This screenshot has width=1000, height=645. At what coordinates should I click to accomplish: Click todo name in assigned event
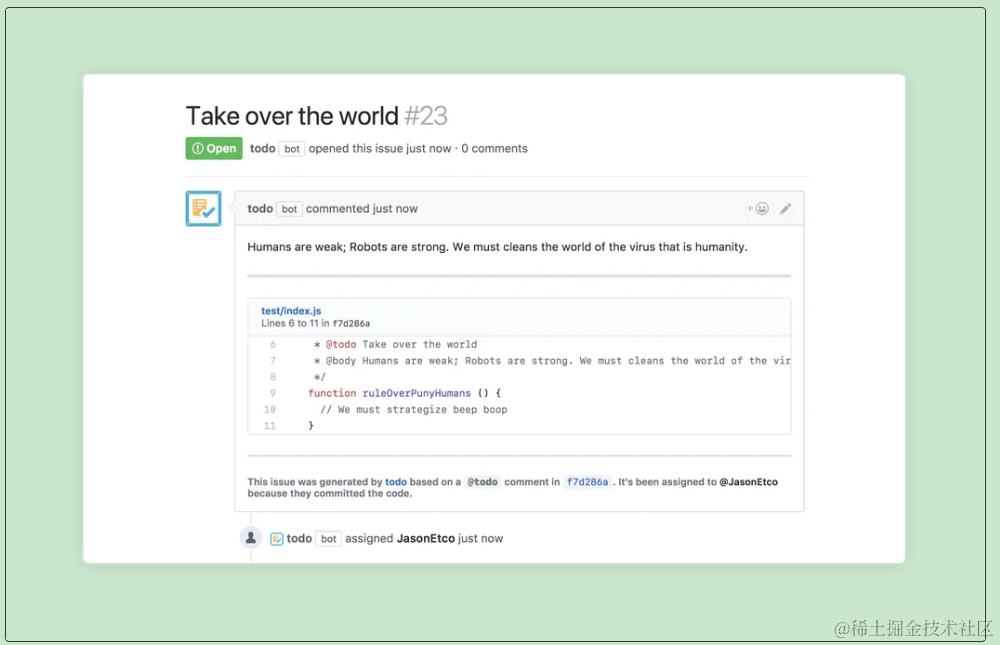click(299, 538)
